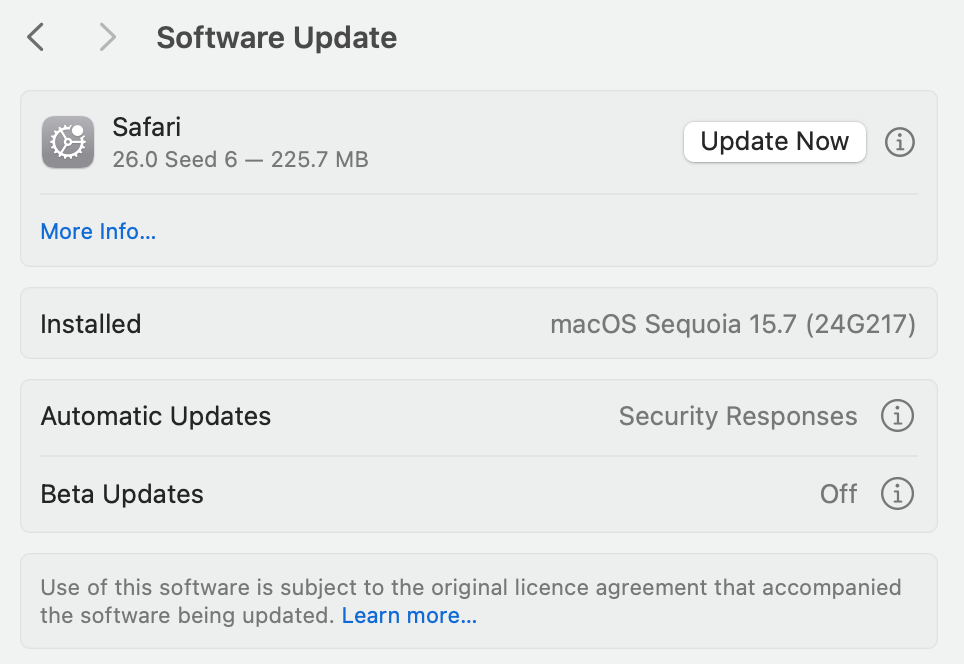Viewport: 964px width, 664px height.
Task: Select the Automatic Updates label
Action: [156, 416]
